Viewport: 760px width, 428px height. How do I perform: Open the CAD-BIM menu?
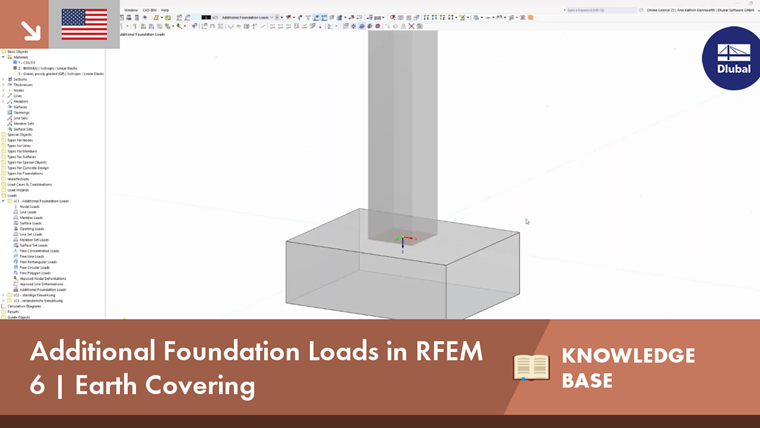(150, 10)
